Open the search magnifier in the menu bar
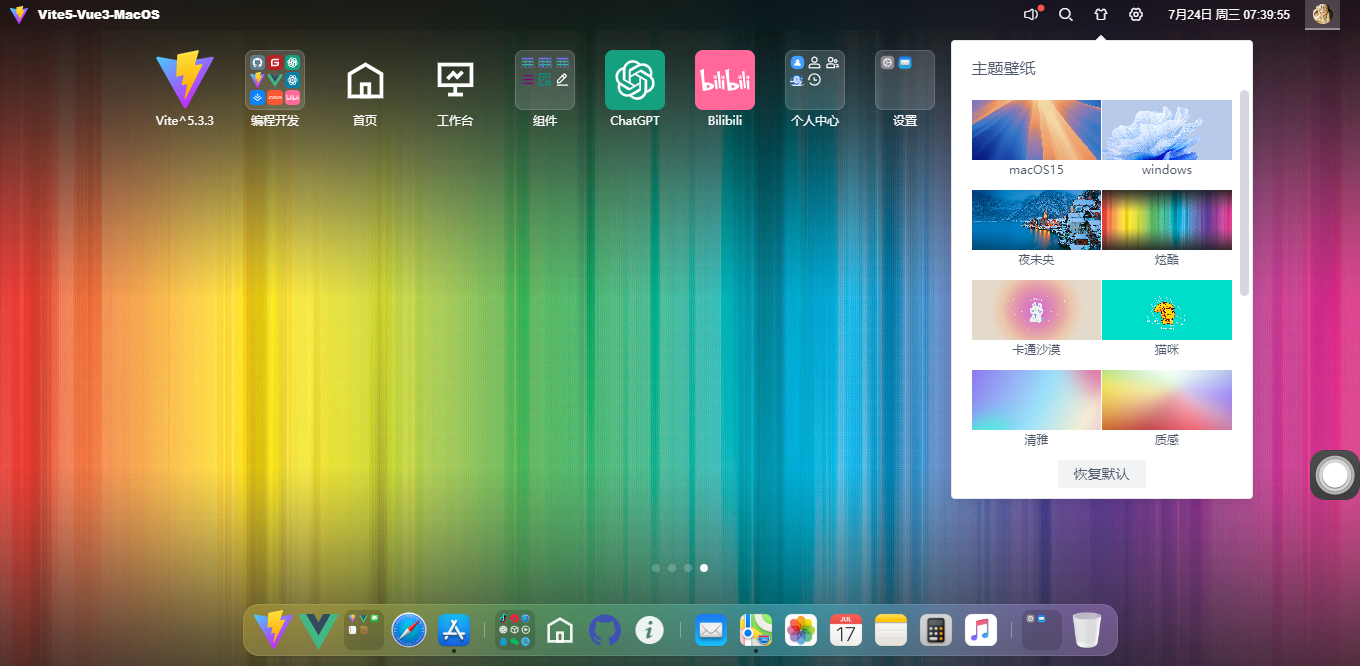 point(1065,15)
